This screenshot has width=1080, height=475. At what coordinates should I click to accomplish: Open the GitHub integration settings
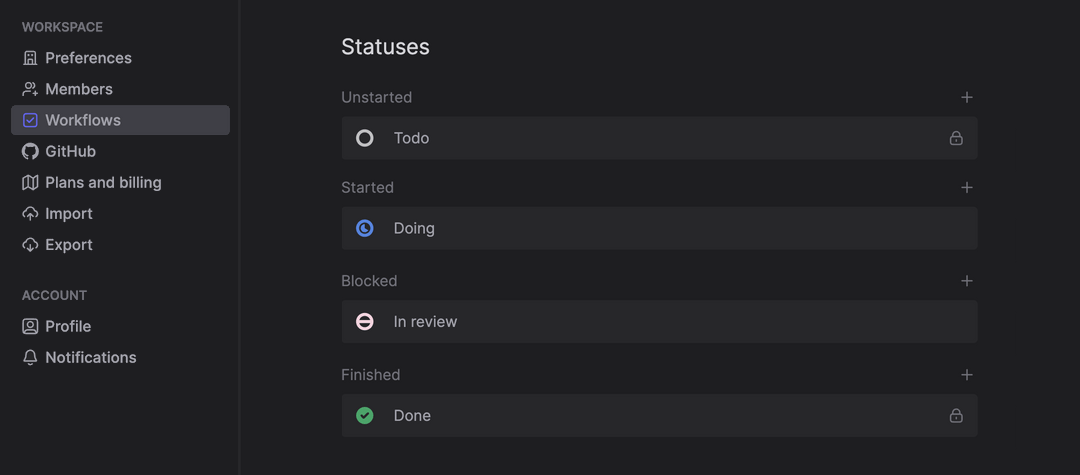point(70,151)
